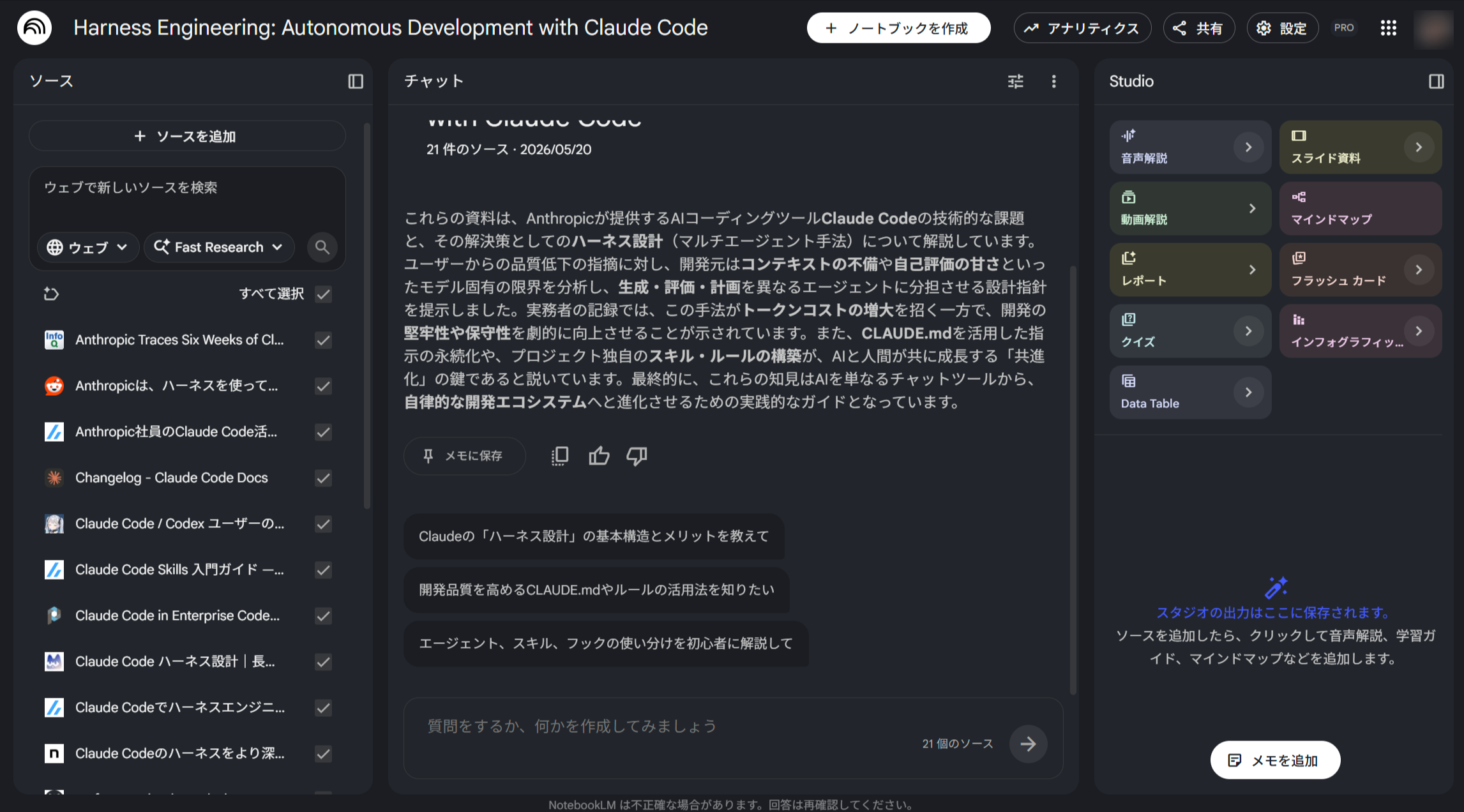Send the question with the arrow button
Viewport: 1464px width, 812px height.
(x=1028, y=744)
